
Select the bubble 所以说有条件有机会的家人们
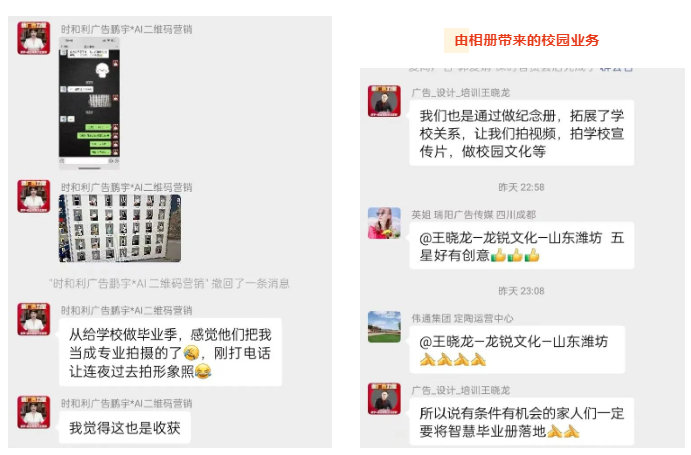522,421
